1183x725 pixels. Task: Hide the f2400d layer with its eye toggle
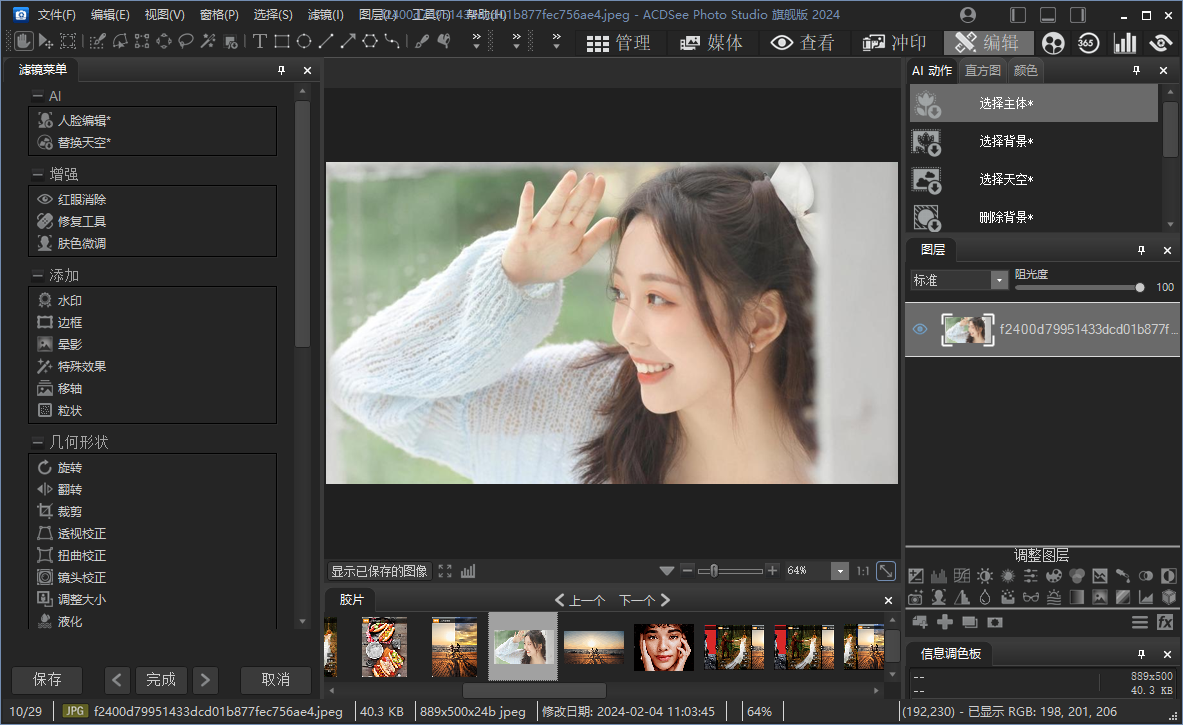[919, 328]
